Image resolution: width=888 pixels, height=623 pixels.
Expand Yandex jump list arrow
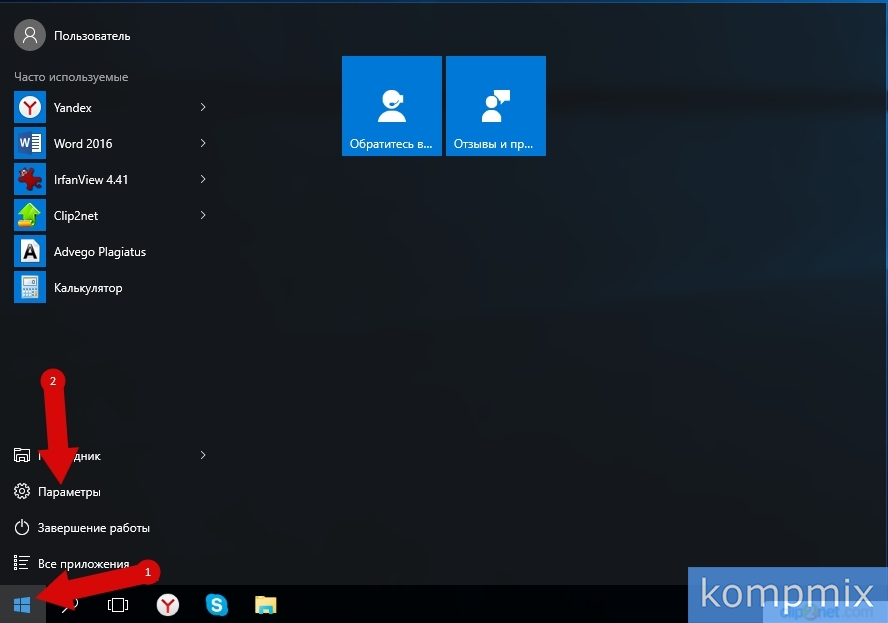click(203, 107)
